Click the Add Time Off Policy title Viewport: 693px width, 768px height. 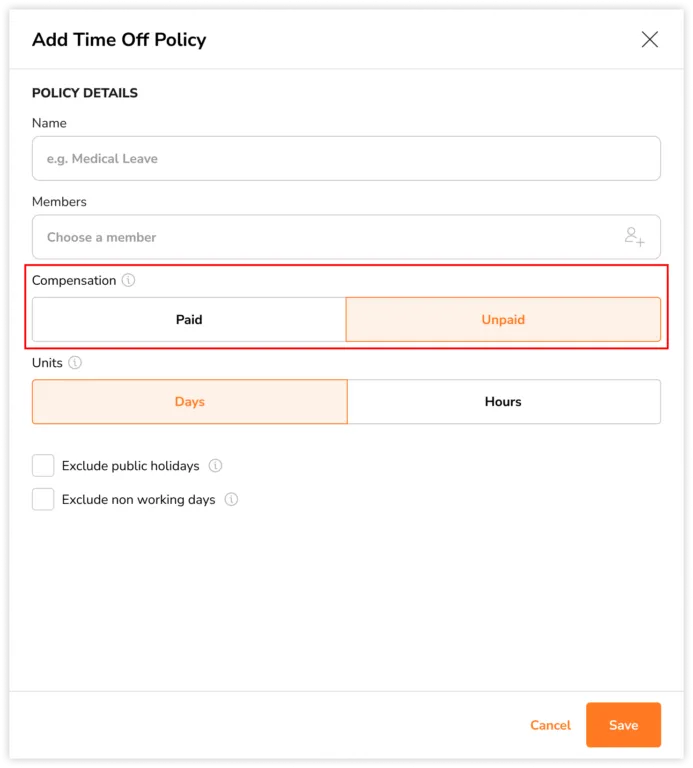point(119,40)
